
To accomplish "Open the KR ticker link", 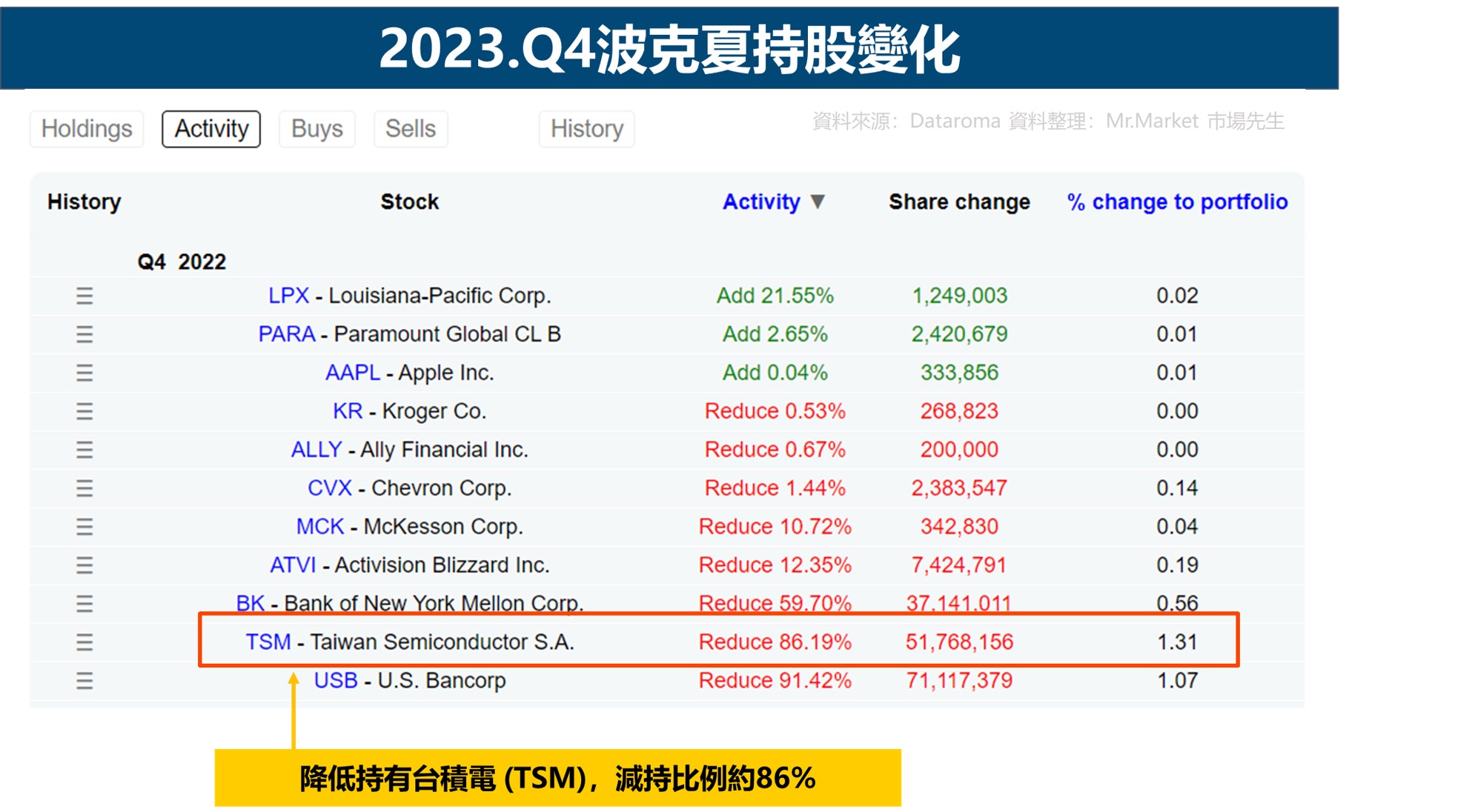I will click(348, 411).
